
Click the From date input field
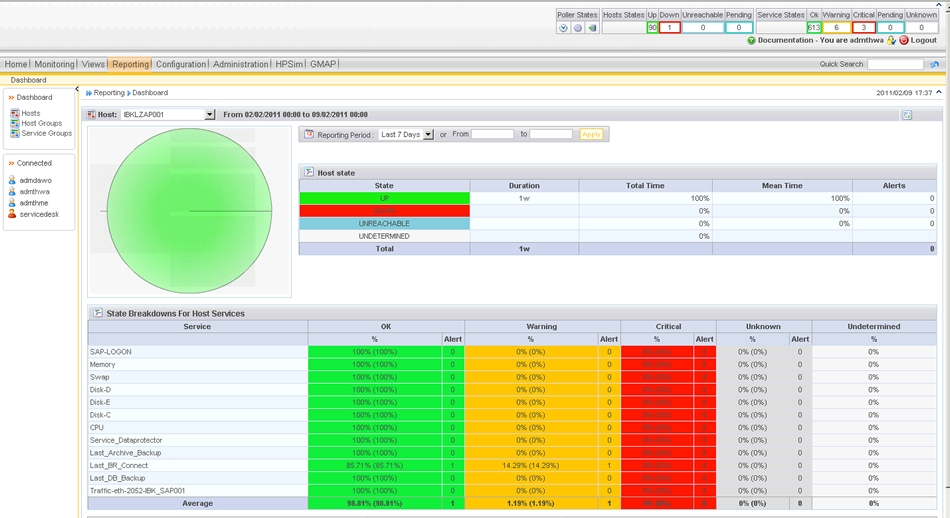(x=493, y=134)
